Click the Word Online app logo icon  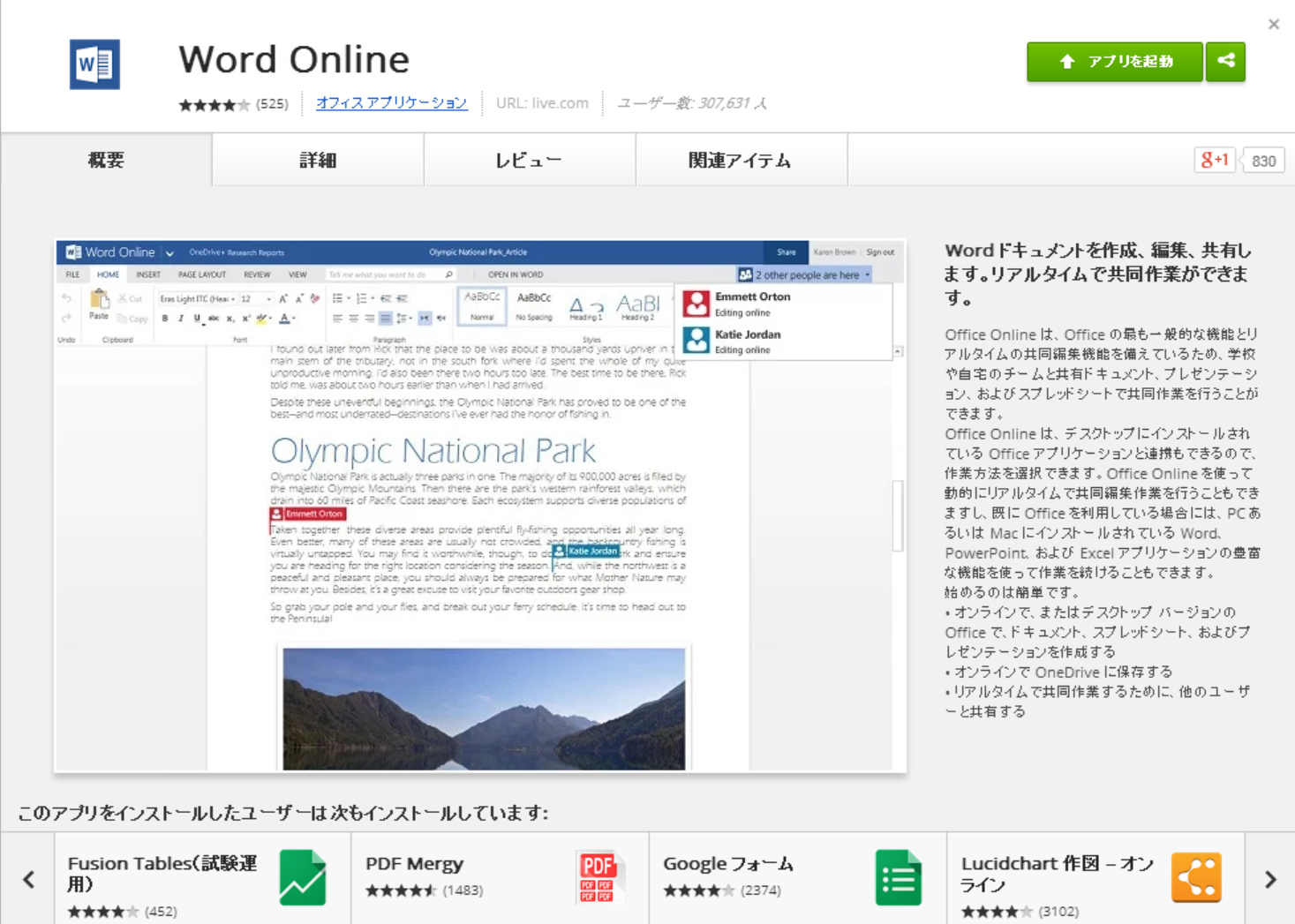click(x=94, y=64)
